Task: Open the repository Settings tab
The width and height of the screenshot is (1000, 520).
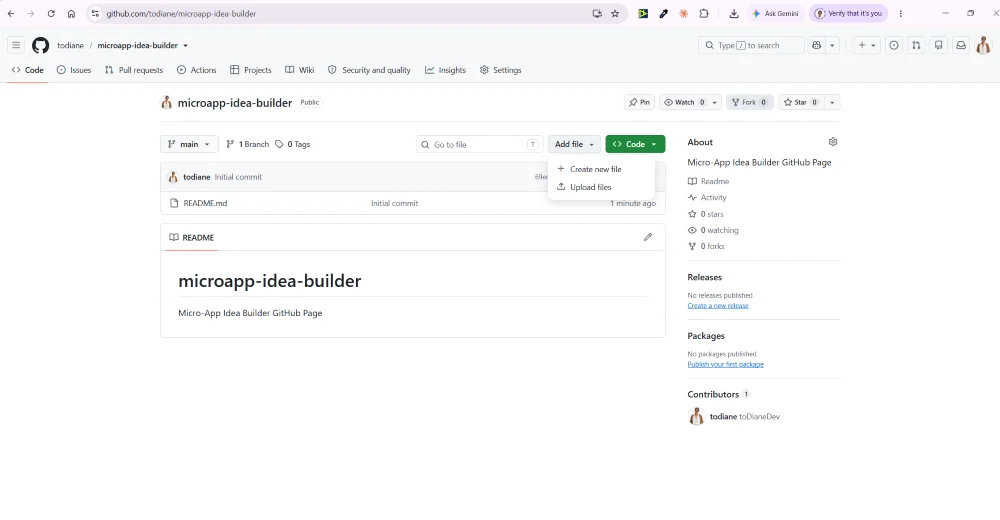Action: click(501, 70)
